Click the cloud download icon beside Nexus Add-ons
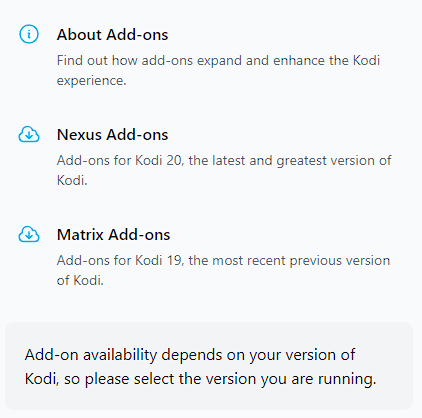The image size is (422, 418). pyautogui.click(x=29, y=134)
